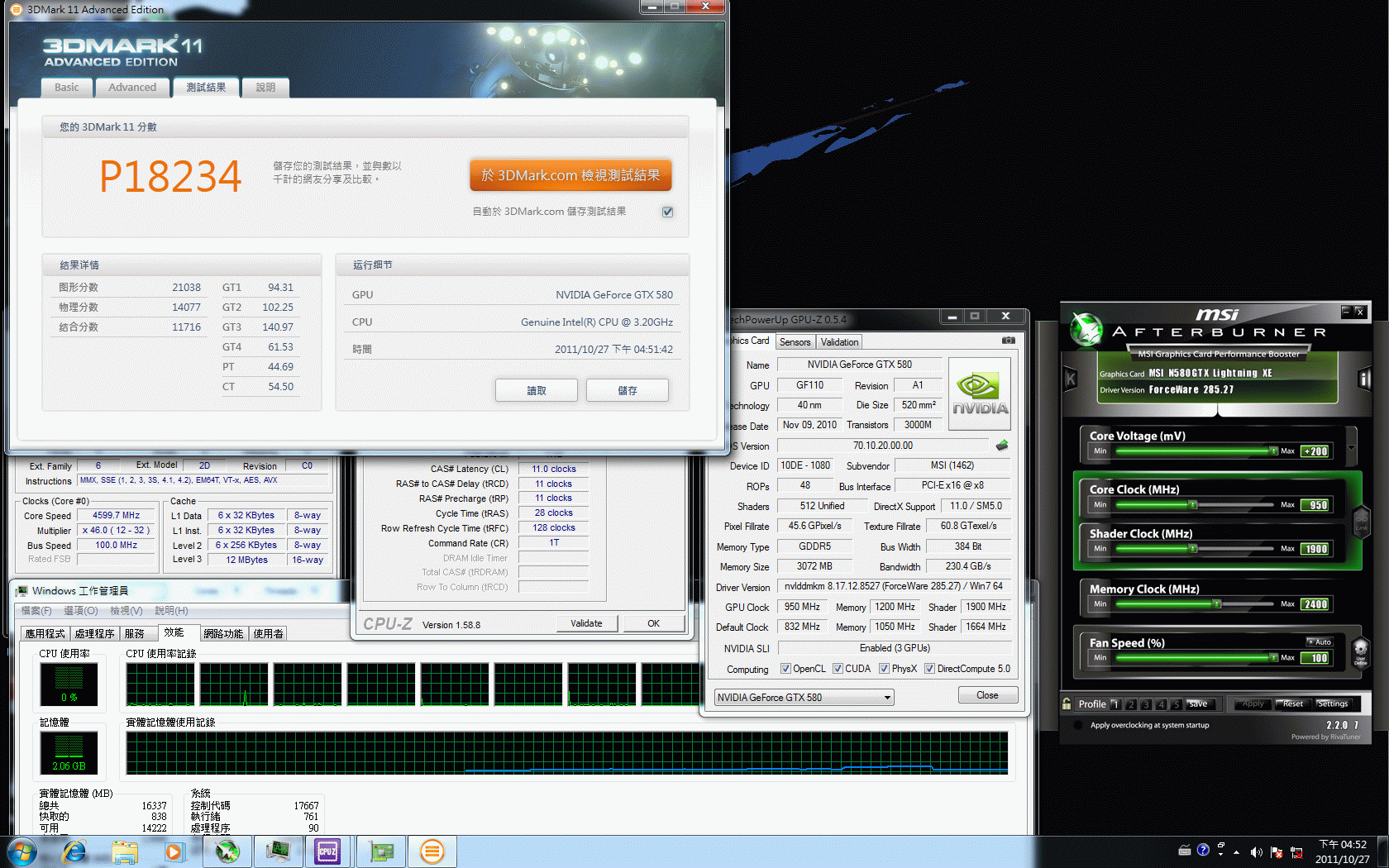1389x868 pixels.
Task: Click the GPU-Z BIOS save chip icon
Action: [1002, 446]
